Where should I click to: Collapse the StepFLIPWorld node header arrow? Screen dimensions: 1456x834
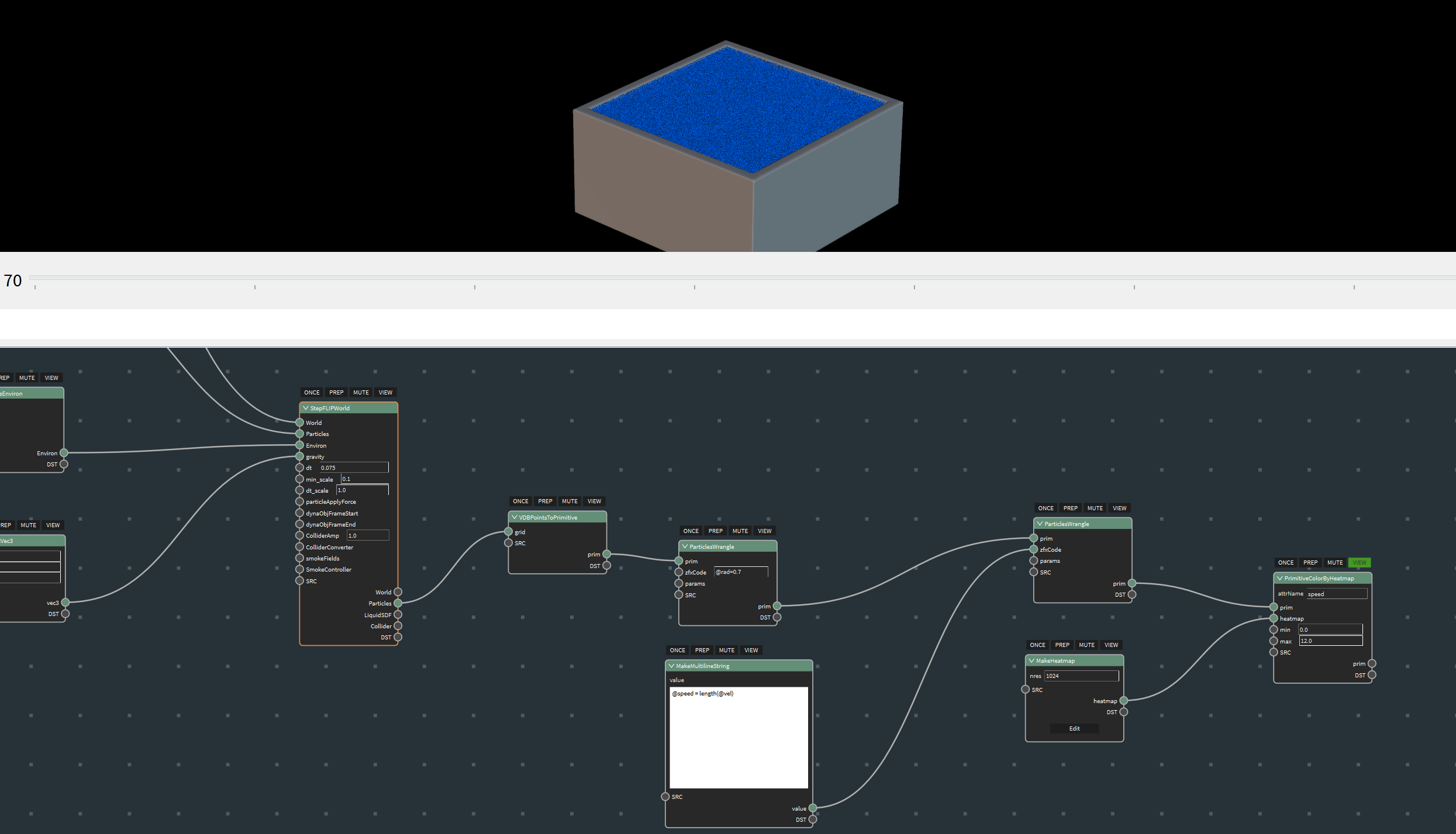coord(305,408)
